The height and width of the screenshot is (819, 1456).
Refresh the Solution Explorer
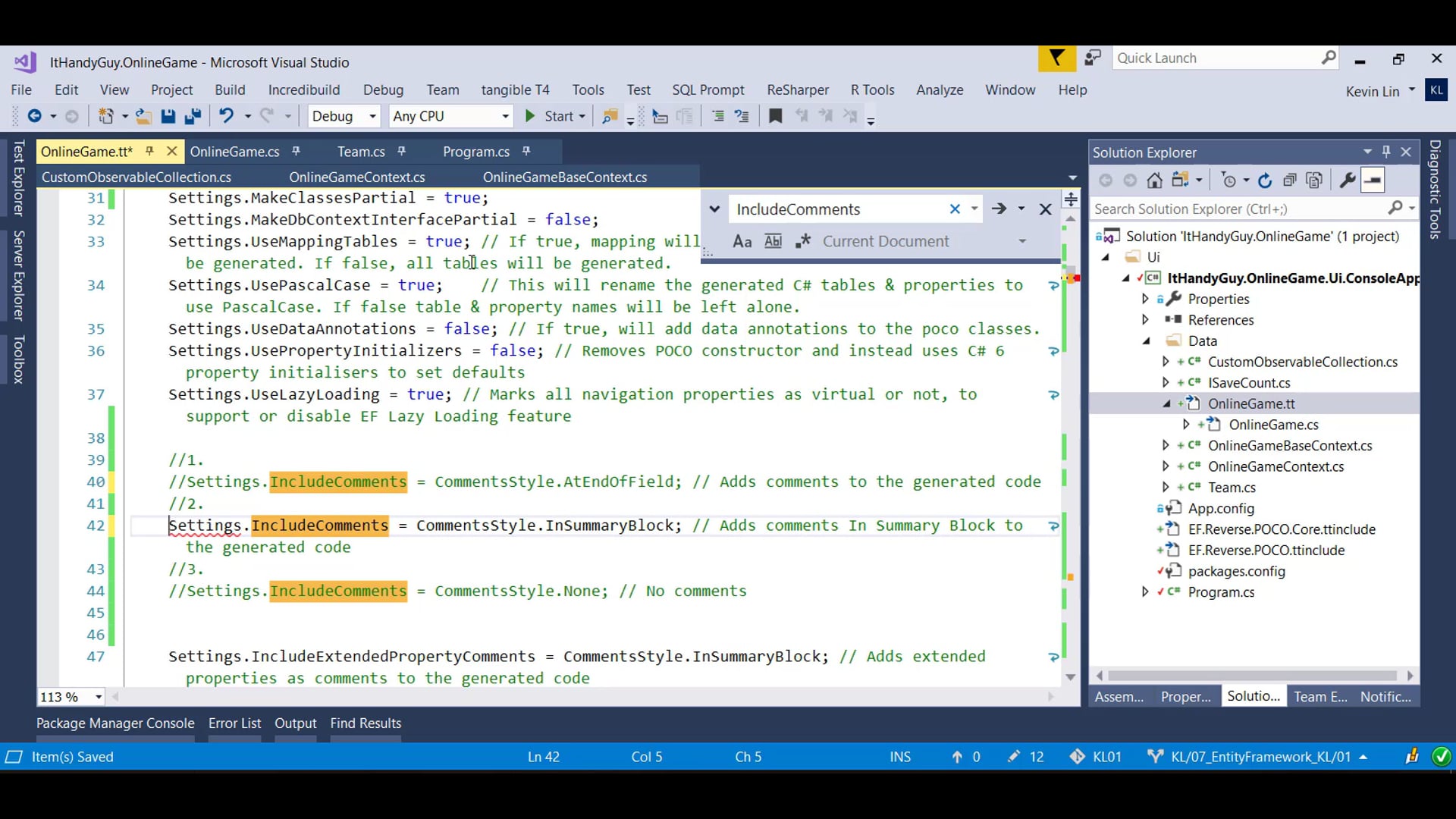coord(1264,180)
